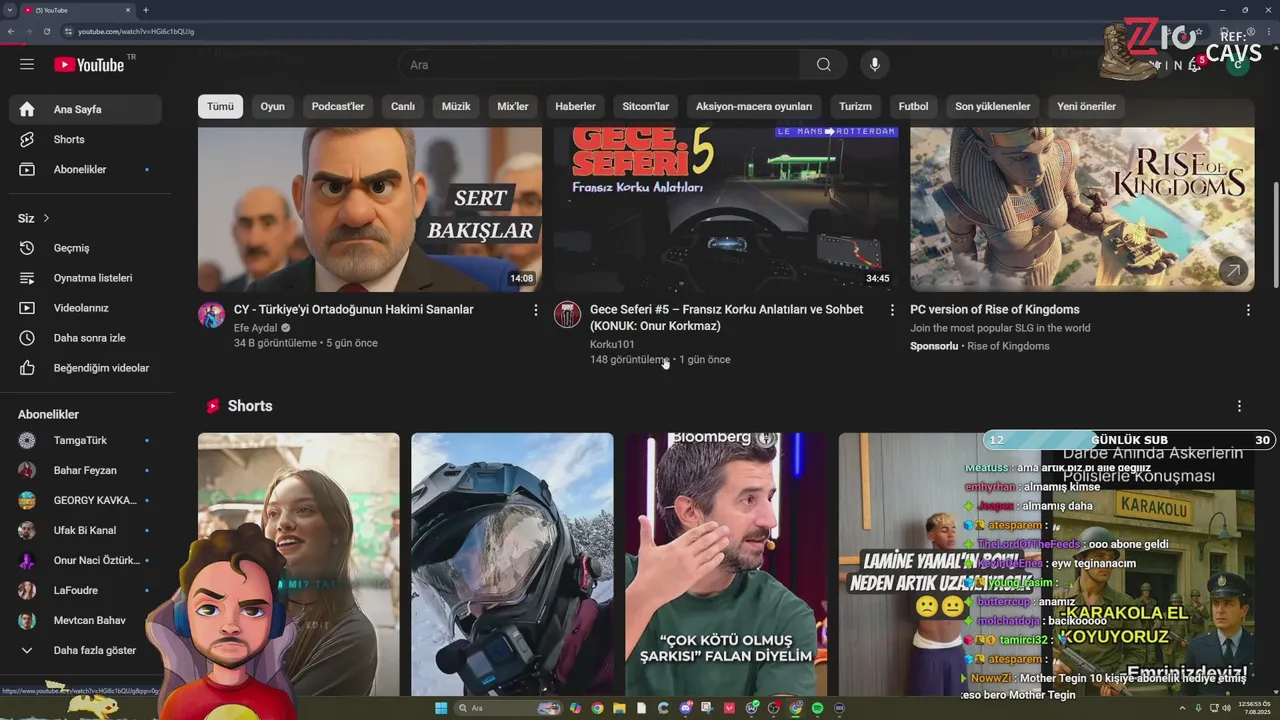Select the Futbol filter chip
Image resolution: width=1280 pixels, height=720 pixels.
(x=913, y=106)
